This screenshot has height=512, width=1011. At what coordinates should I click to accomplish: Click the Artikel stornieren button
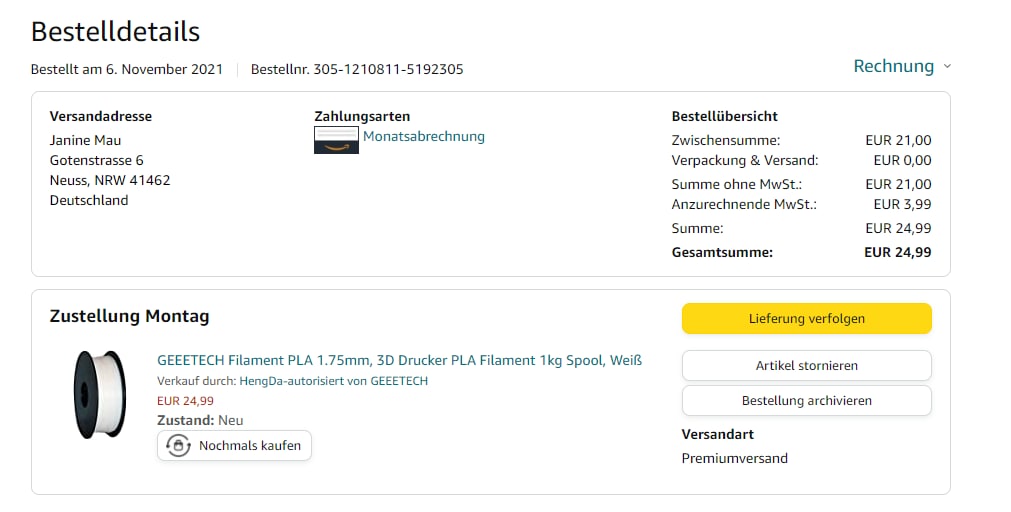[806, 365]
